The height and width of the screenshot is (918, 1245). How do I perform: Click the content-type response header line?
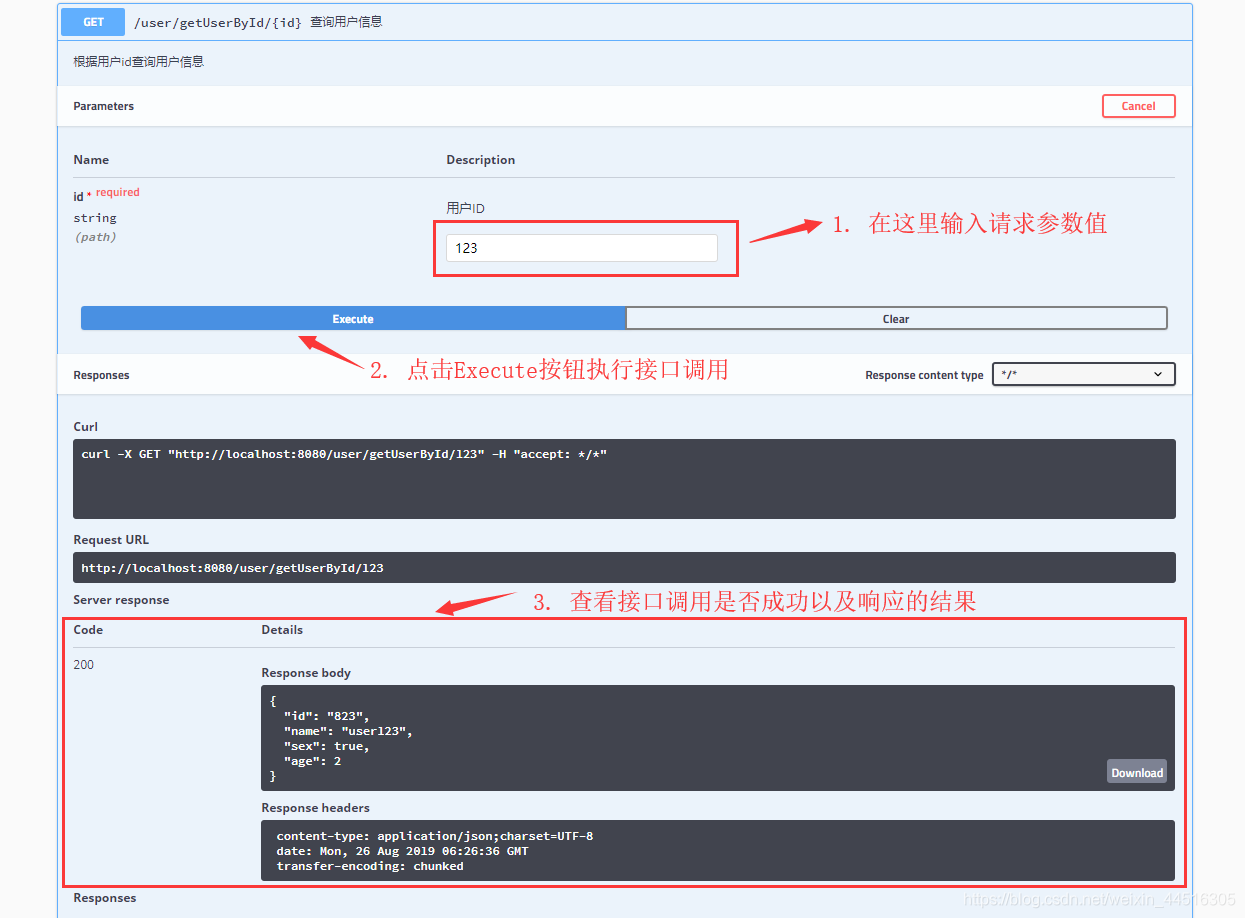(x=435, y=836)
